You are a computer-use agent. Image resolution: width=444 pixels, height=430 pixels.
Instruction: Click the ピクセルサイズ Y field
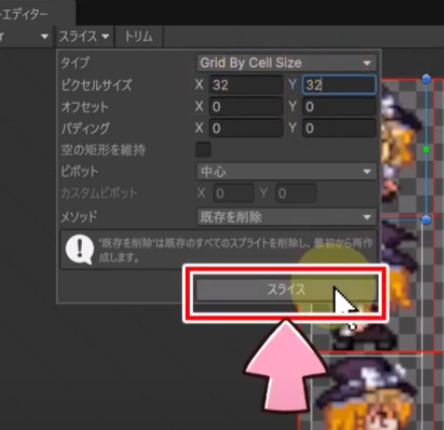[339, 85]
